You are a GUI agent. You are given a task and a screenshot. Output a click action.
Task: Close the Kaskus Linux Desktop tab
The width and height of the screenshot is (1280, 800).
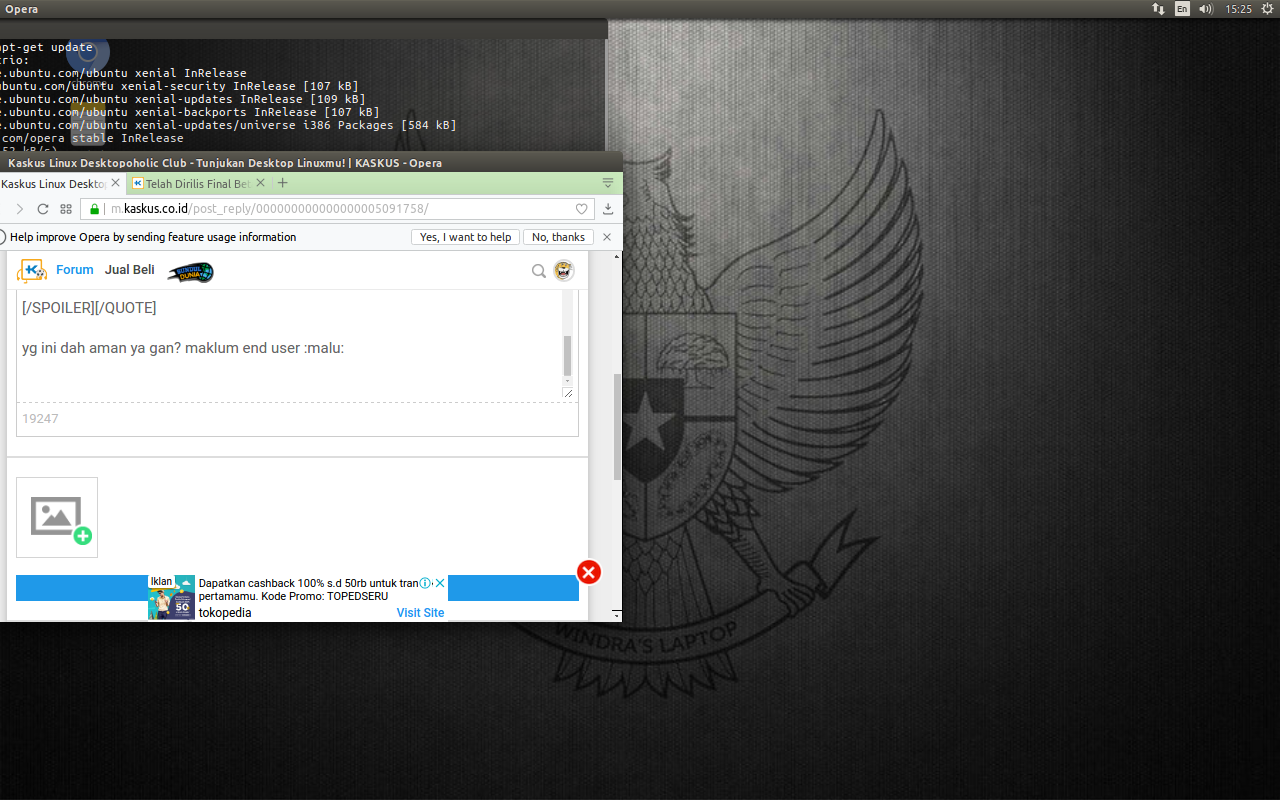(x=115, y=183)
